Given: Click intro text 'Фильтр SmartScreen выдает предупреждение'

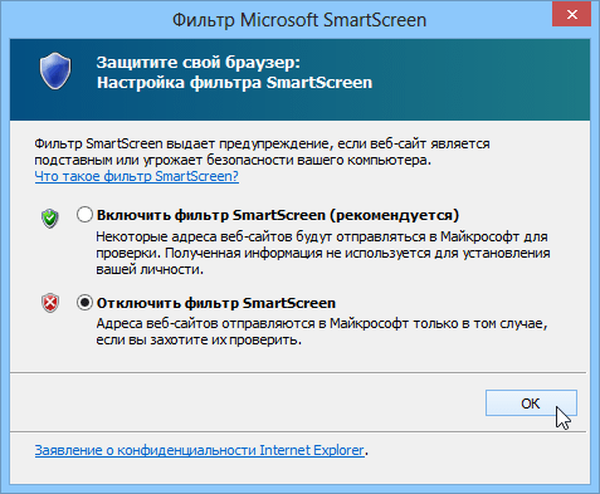Looking at the screenshot, I should tap(262, 152).
